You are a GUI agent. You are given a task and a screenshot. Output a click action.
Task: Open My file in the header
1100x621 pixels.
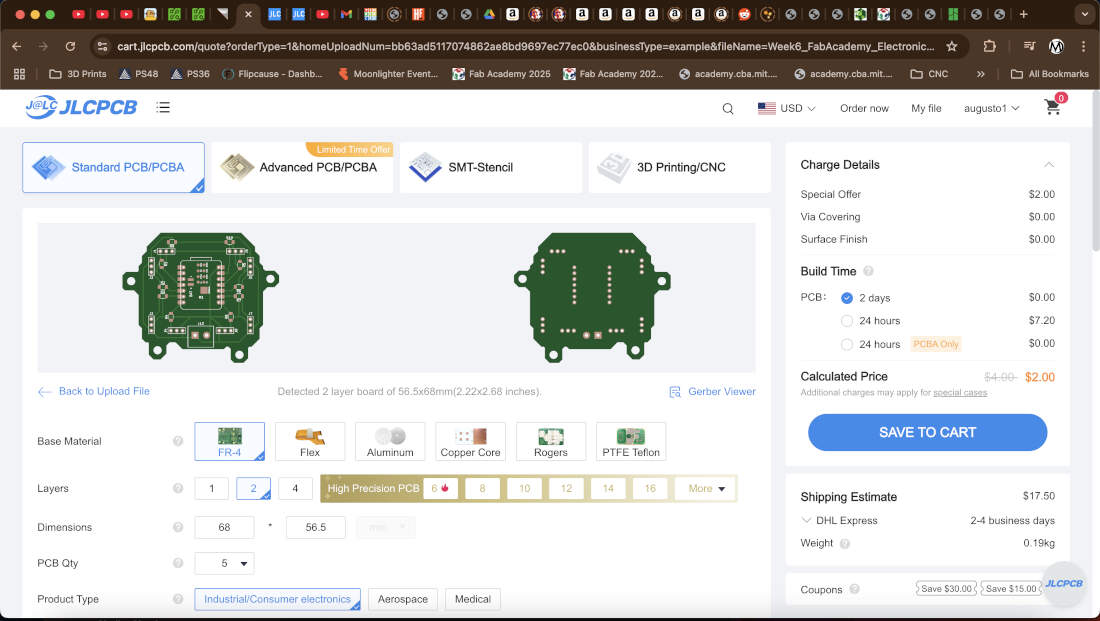[926, 109]
